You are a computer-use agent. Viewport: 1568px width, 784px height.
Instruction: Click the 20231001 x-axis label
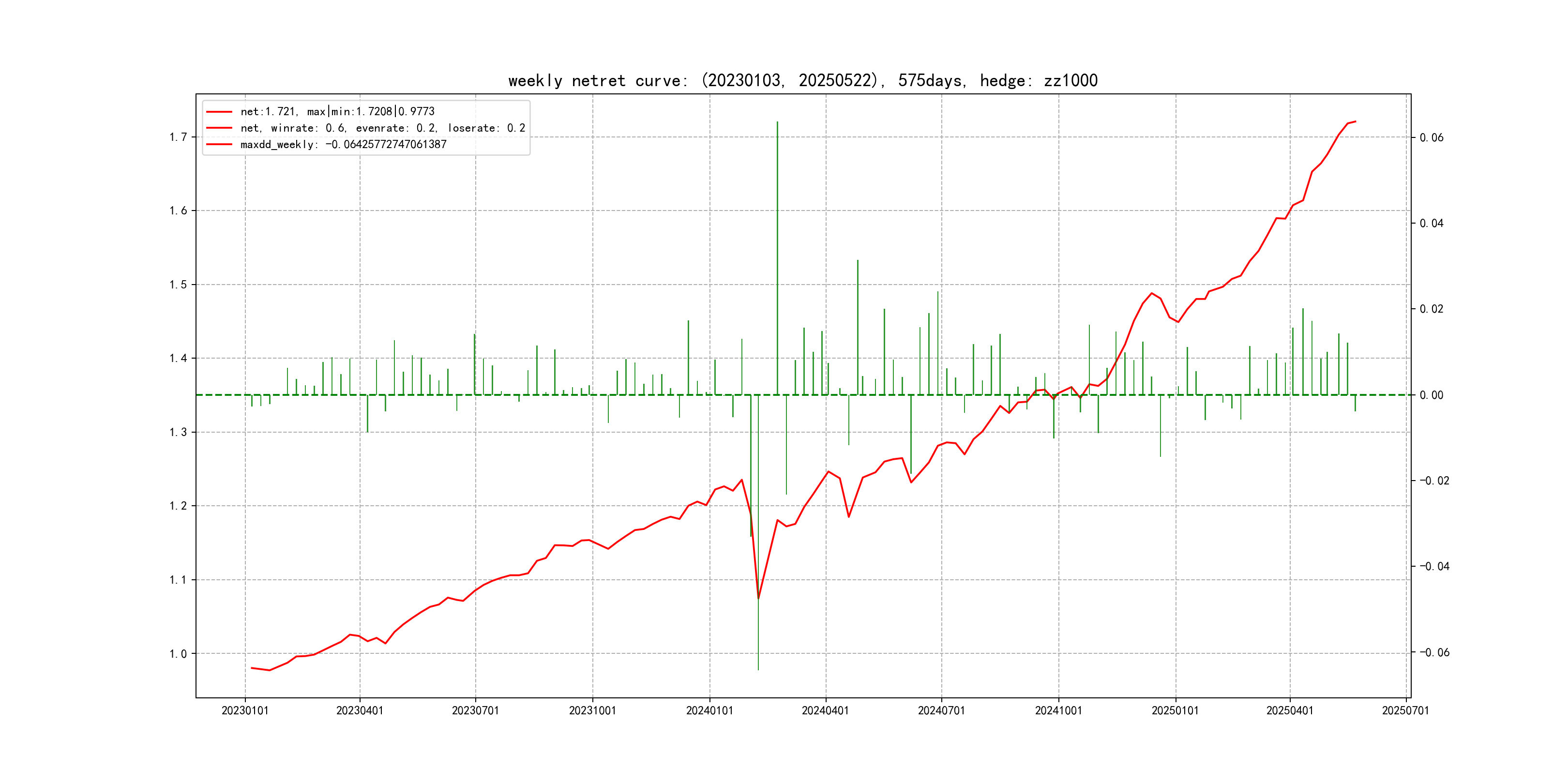pyautogui.click(x=592, y=710)
